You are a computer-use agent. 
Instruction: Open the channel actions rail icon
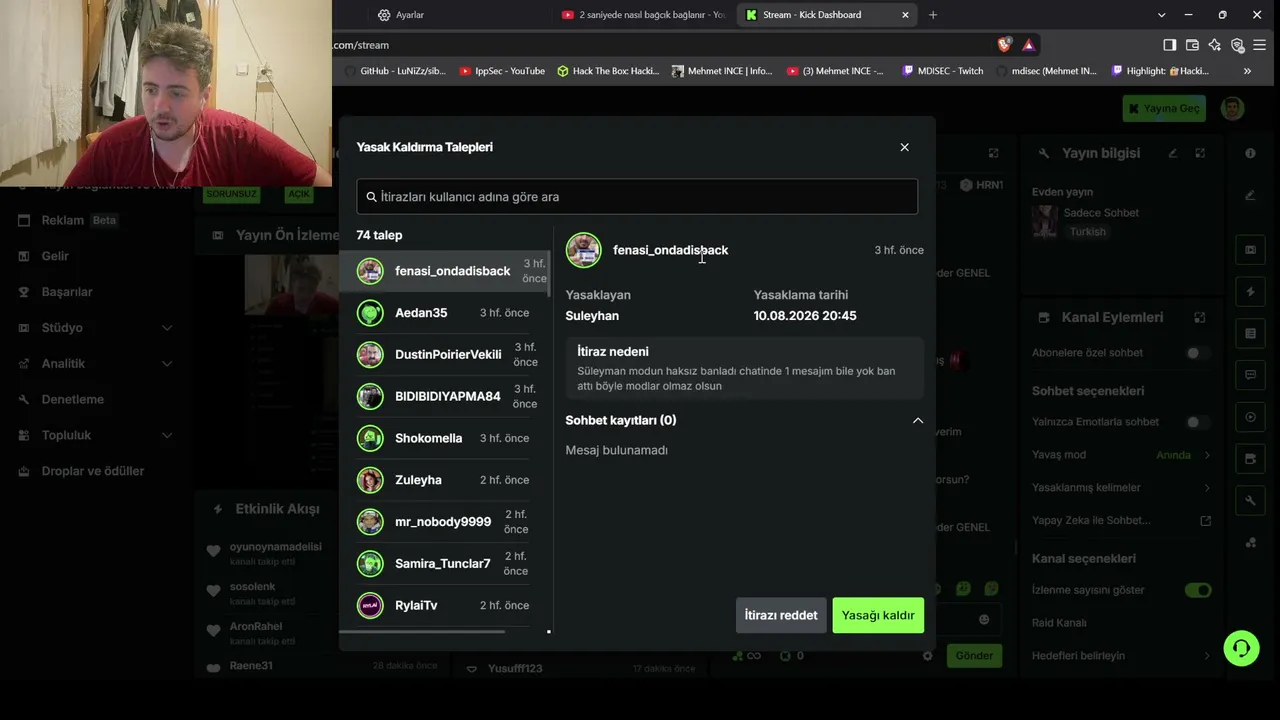pyautogui.click(x=1250, y=459)
